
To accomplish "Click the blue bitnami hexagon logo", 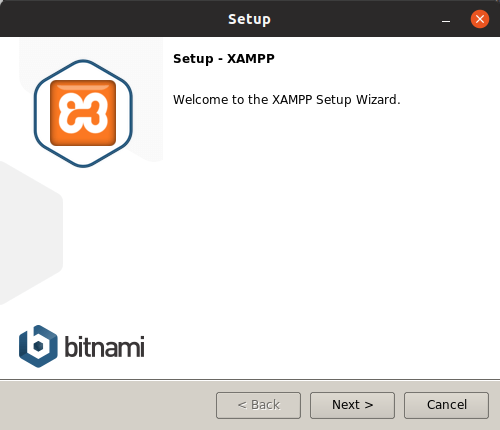I will [x=38, y=346].
